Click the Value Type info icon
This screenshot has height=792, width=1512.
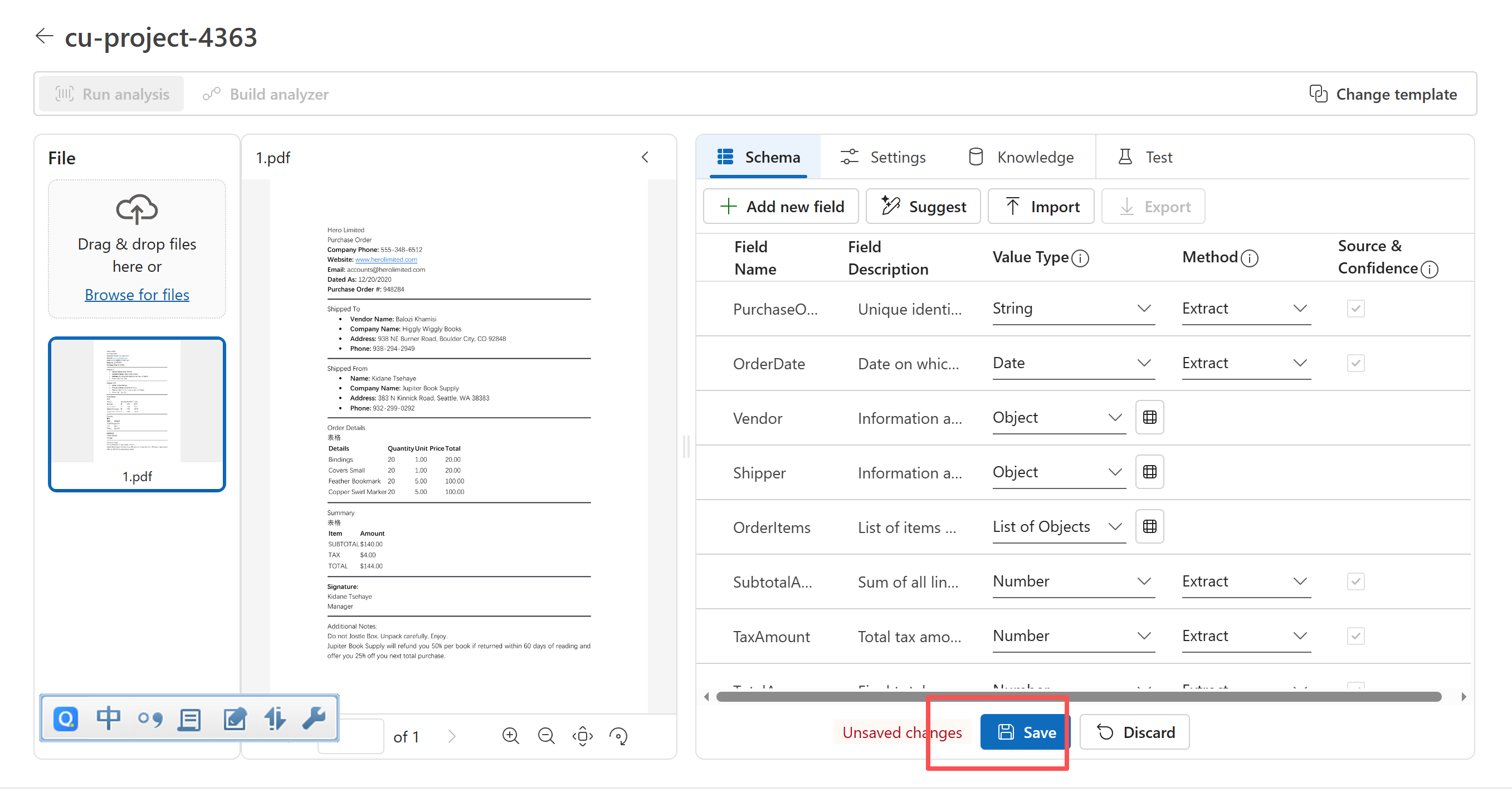(x=1080, y=258)
